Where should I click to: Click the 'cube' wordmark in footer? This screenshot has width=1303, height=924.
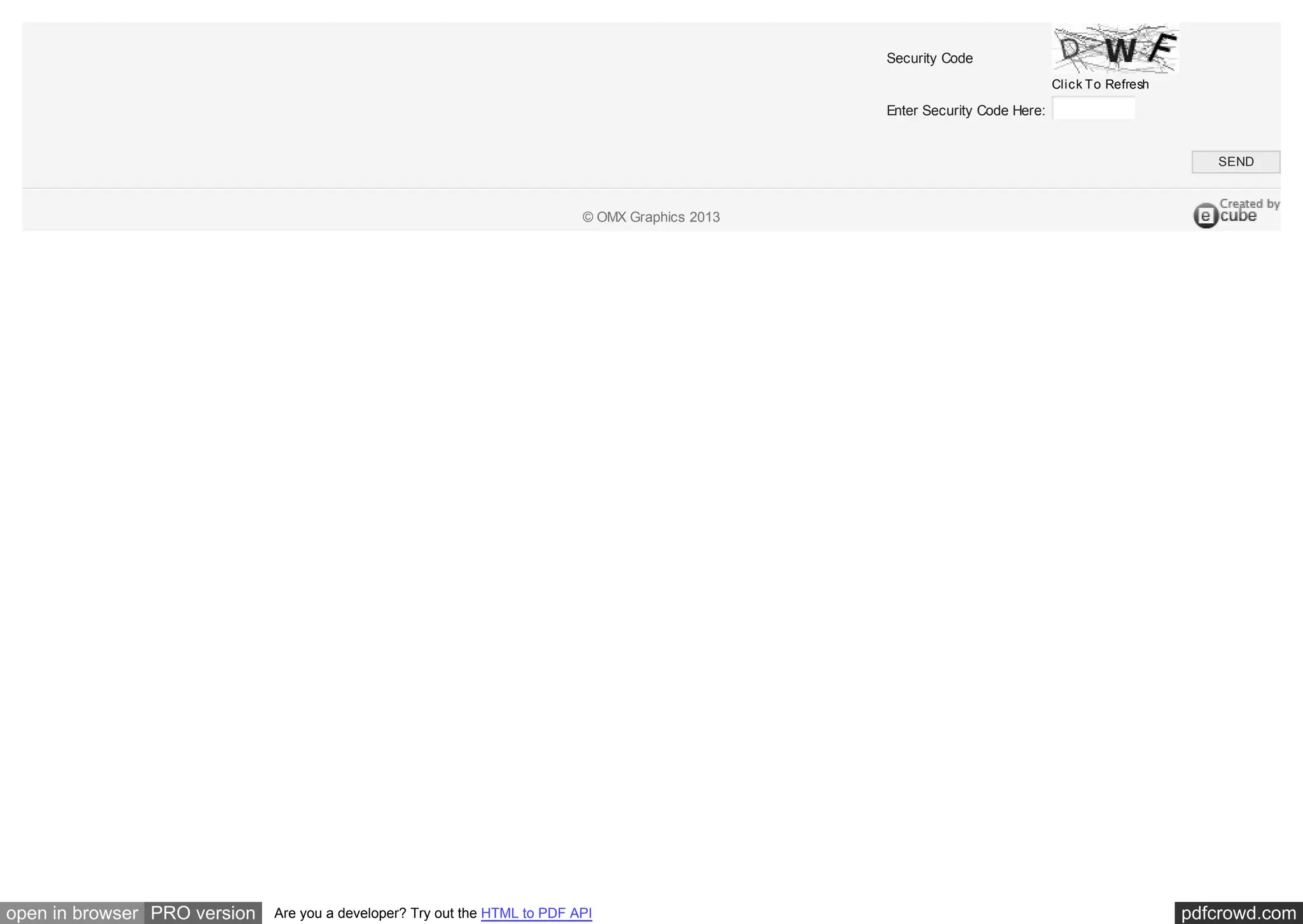coord(1238,216)
